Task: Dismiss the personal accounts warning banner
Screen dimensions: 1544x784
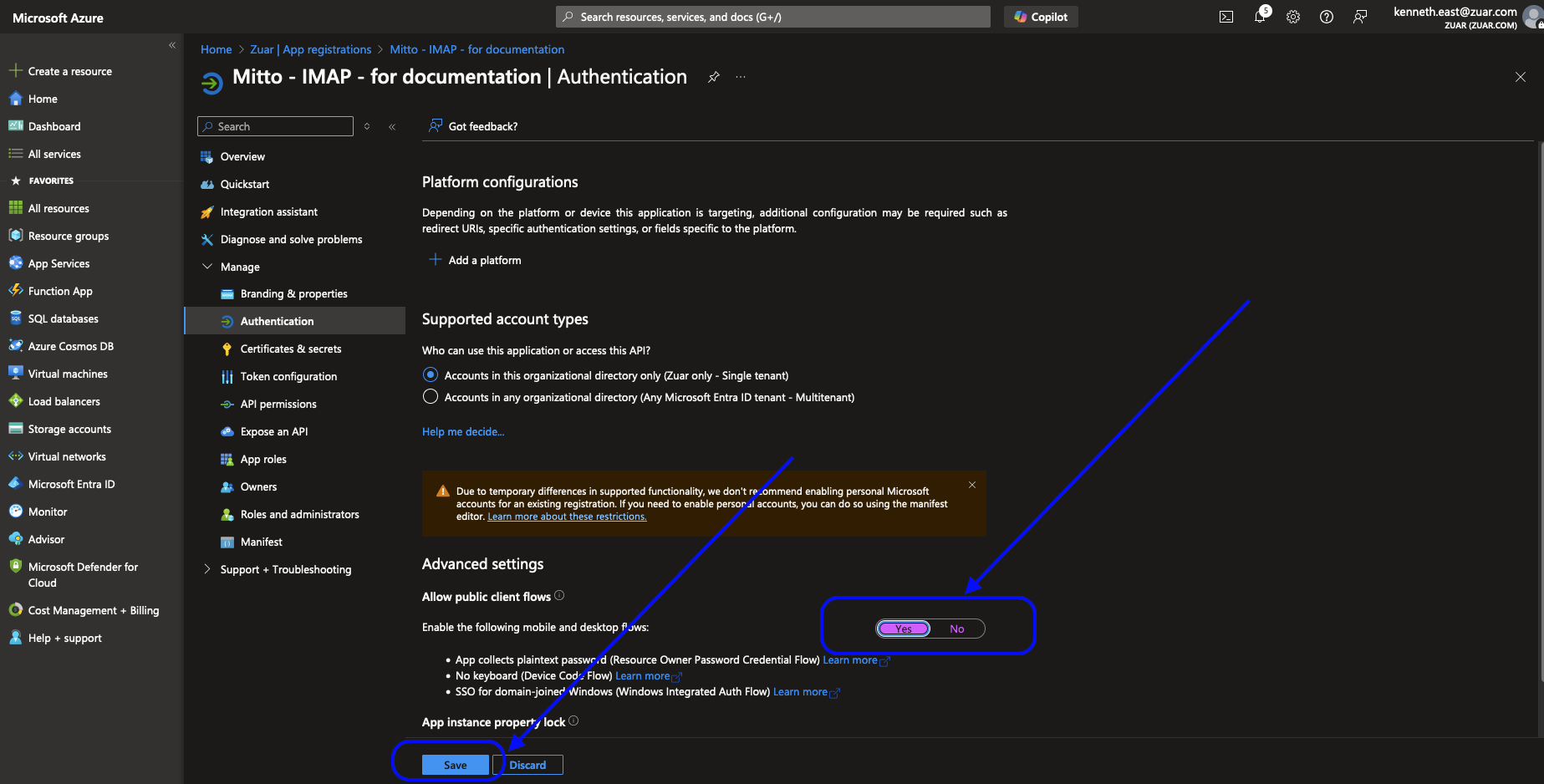Action: [972, 485]
